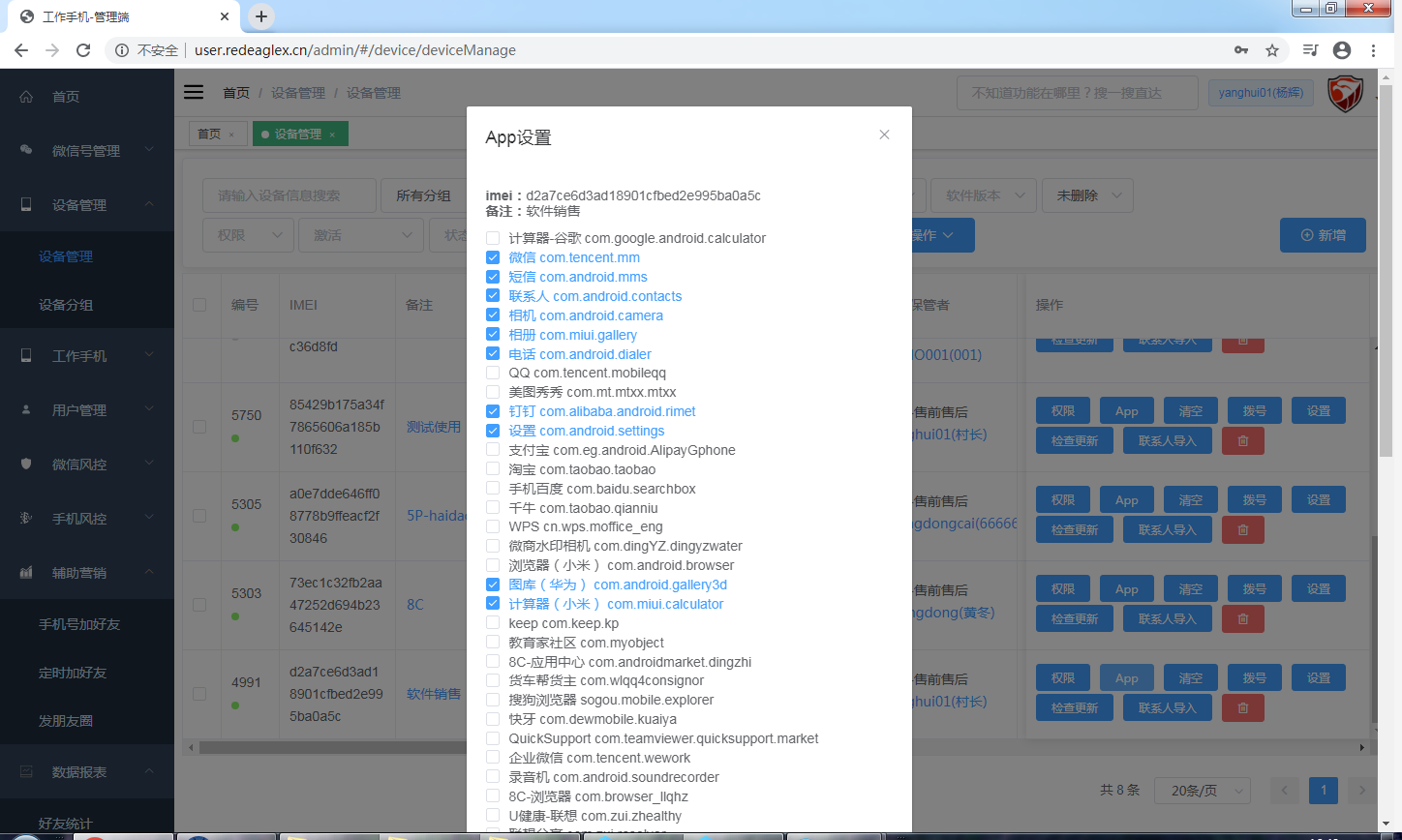Viewport: 1402px width, 840px height.
Task: Check the 企业微信 com.tencent.wework checkbox
Action: pos(493,758)
